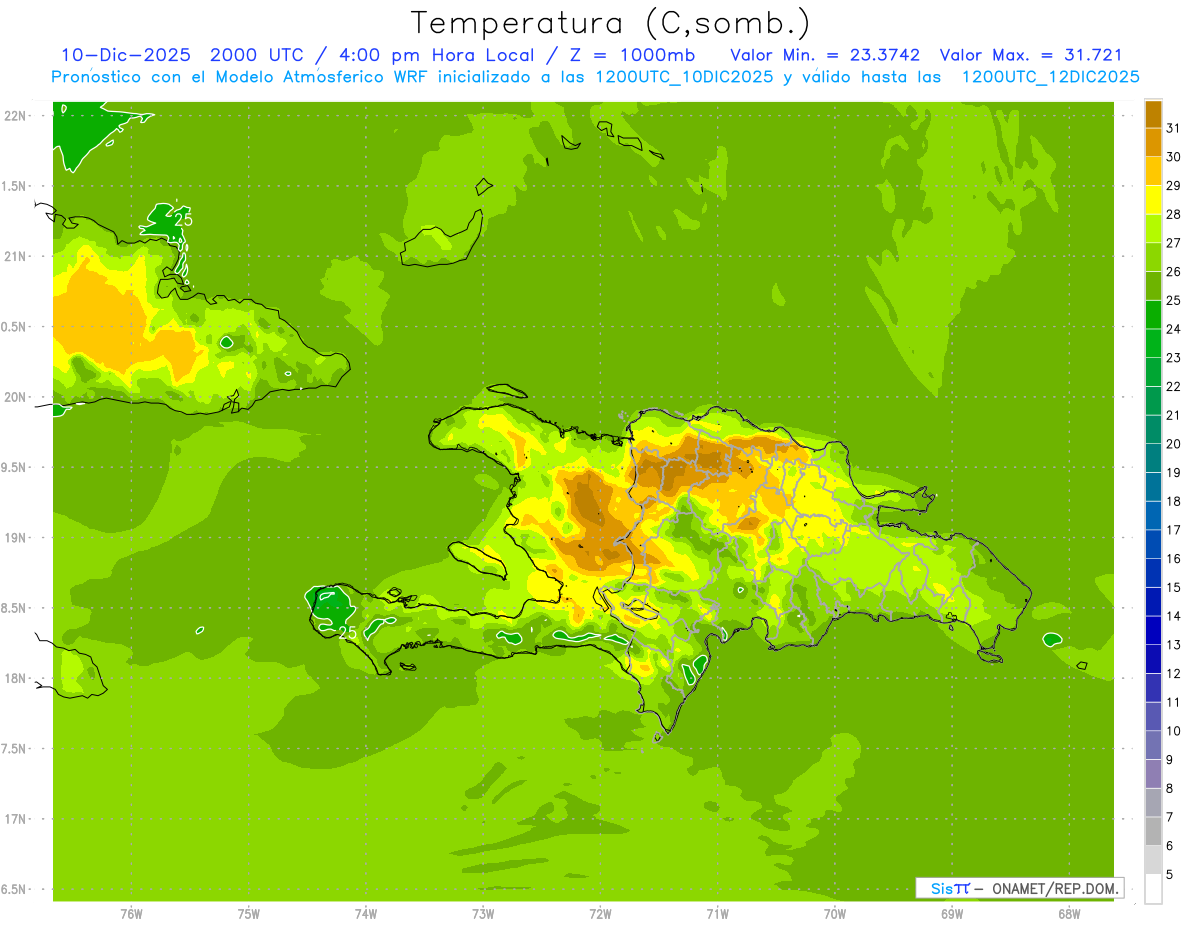Click the '16' value on the color legend
Viewport: 1200px width, 927px height.
pos(1174,558)
